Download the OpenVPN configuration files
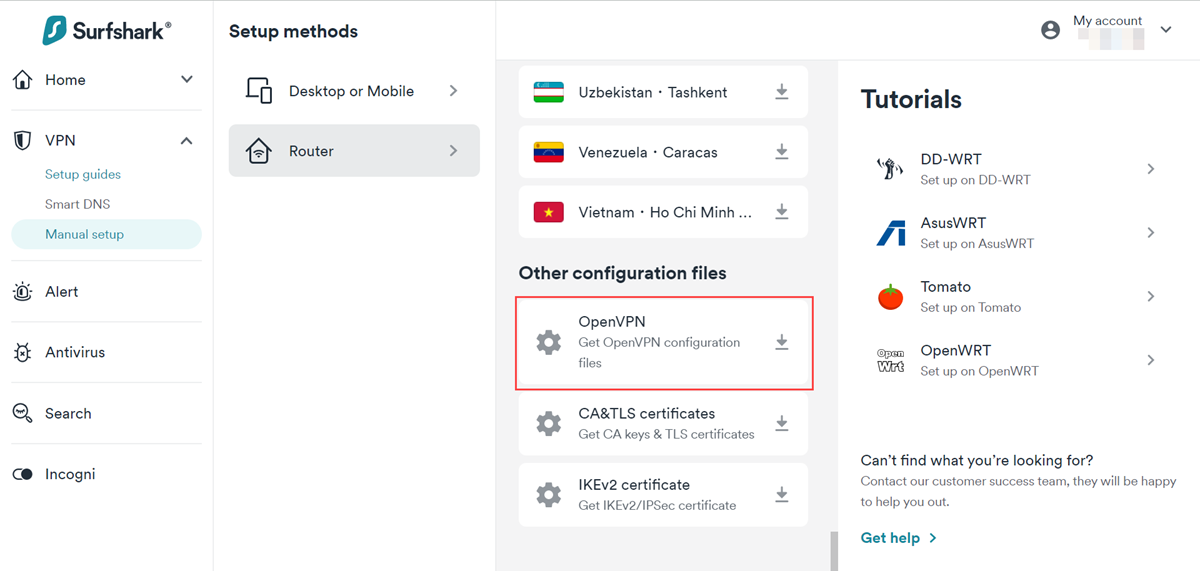 (782, 343)
